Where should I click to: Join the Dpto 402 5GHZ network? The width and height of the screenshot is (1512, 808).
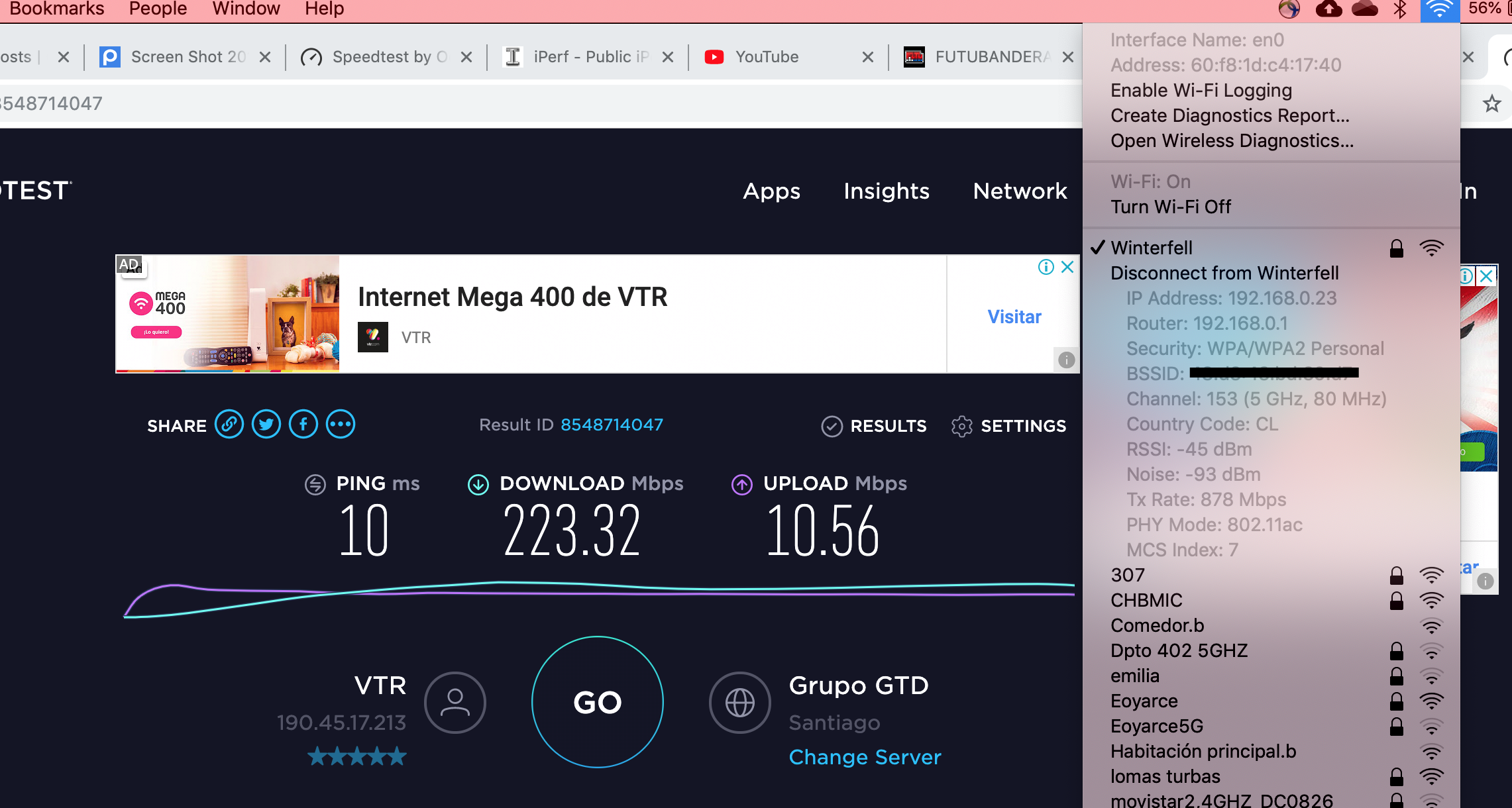pyautogui.click(x=1271, y=650)
